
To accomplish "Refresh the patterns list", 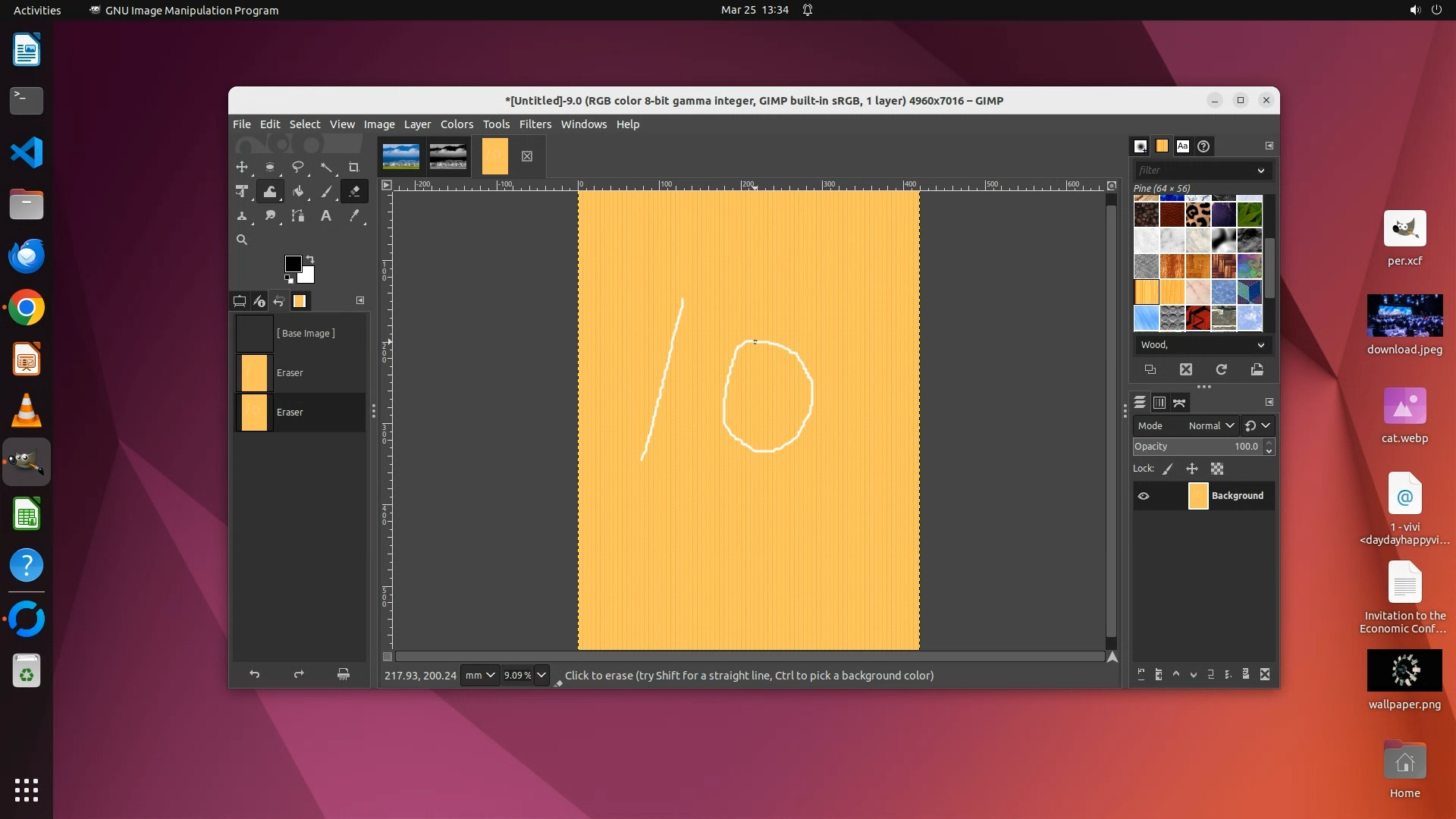I will click(1221, 369).
